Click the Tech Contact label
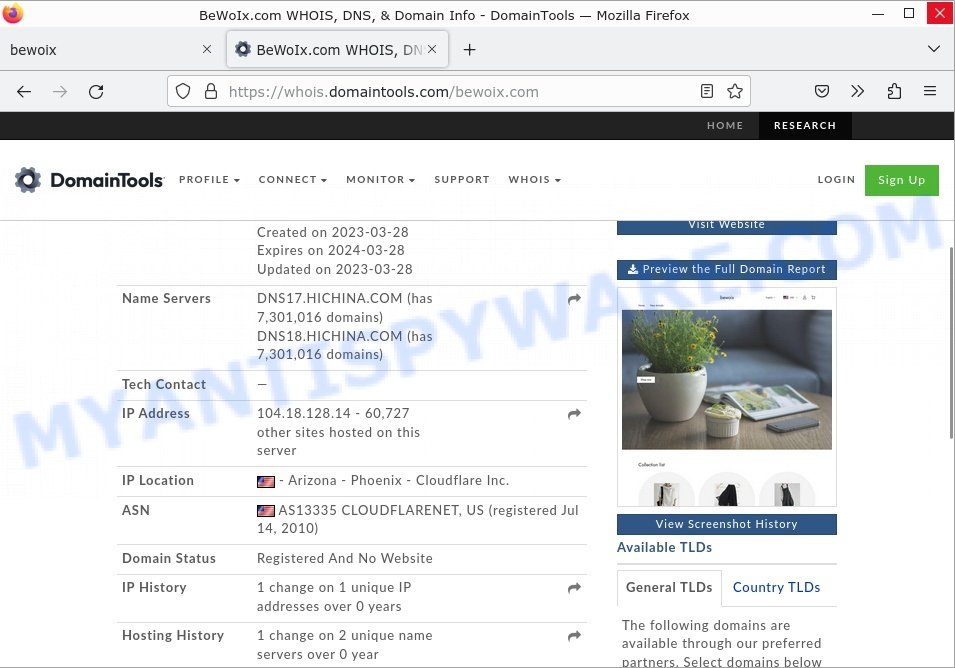The height and width of the screenshot is (668, 955). [x=164, y=384]
